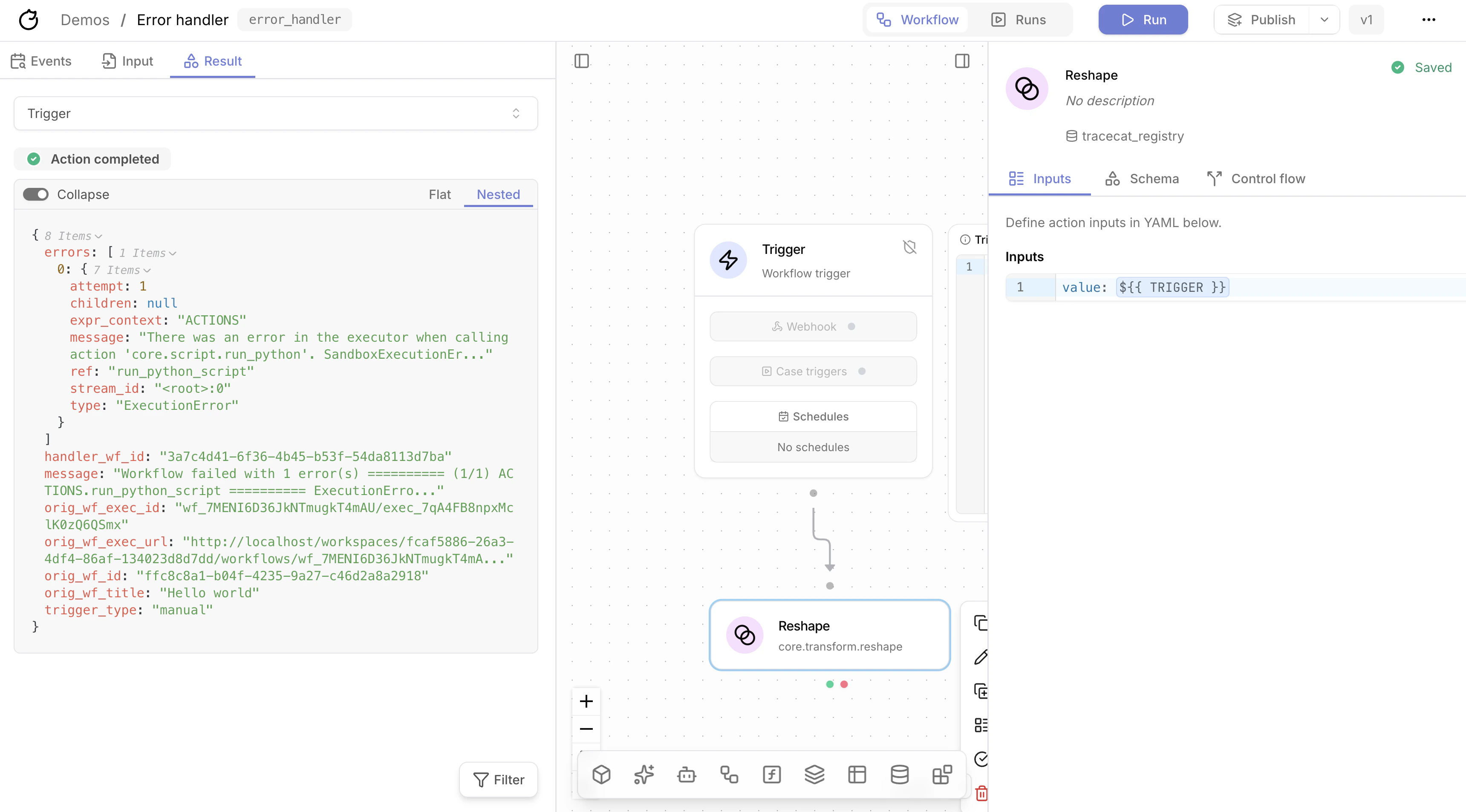Toggle the Collapse switch in result panel
Image resolution: width=1466 pixels, height=812 pixels.
pos(36,194)
